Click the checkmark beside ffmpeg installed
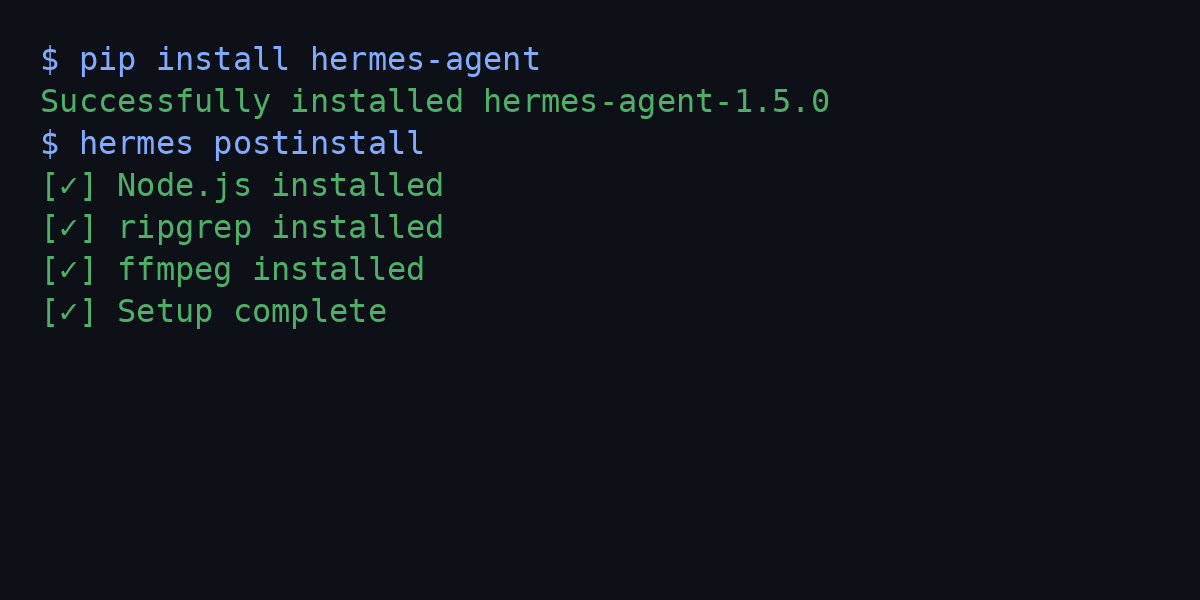 tap(68, 270)
